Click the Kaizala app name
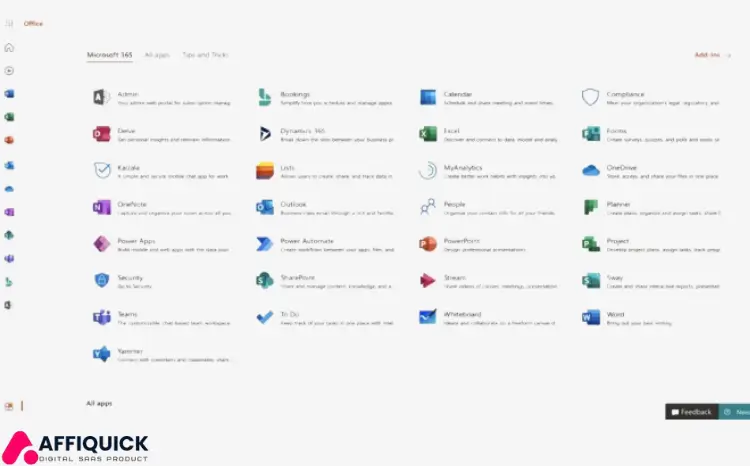 coord(129,167)
